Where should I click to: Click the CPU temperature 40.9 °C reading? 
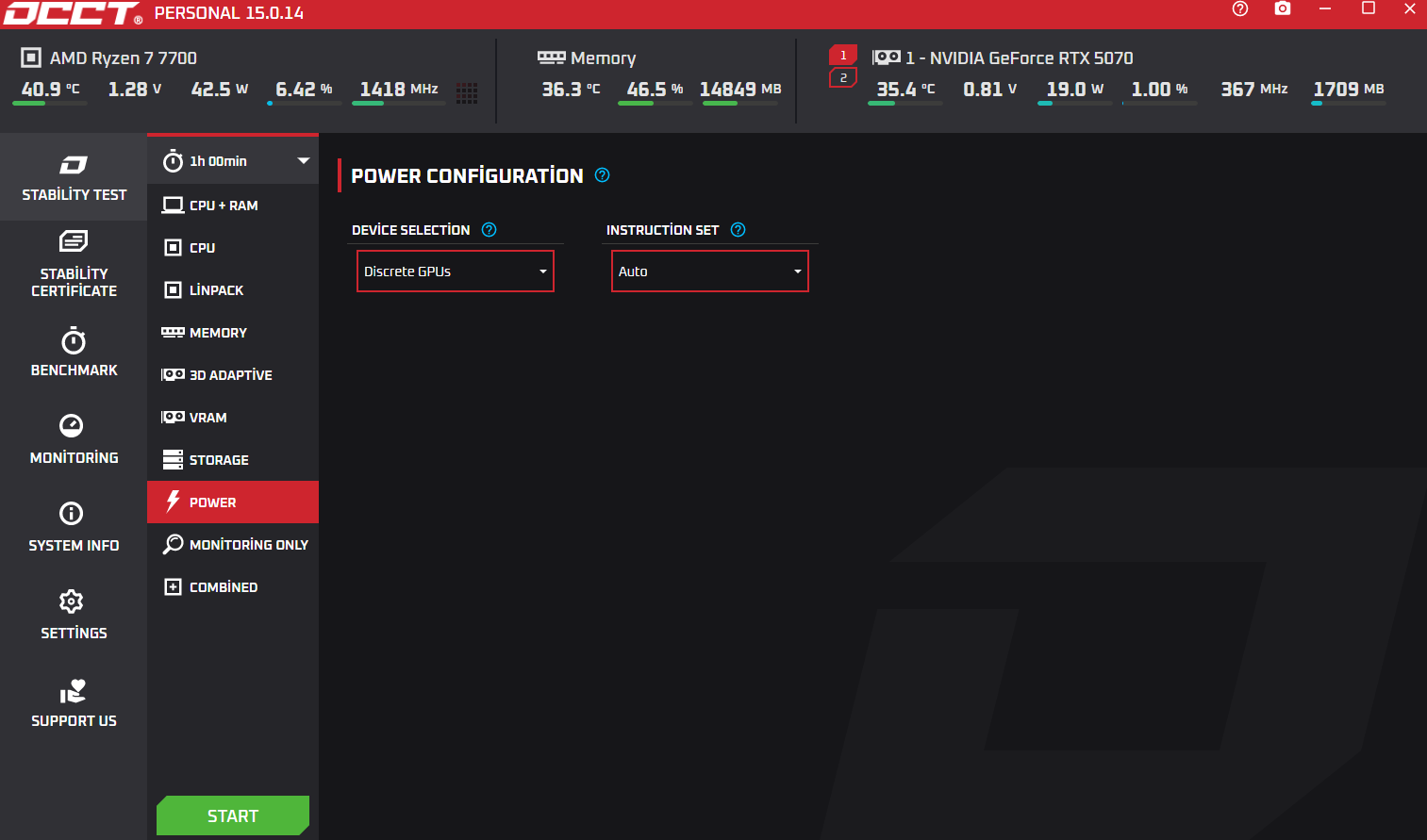pos(51,90)
